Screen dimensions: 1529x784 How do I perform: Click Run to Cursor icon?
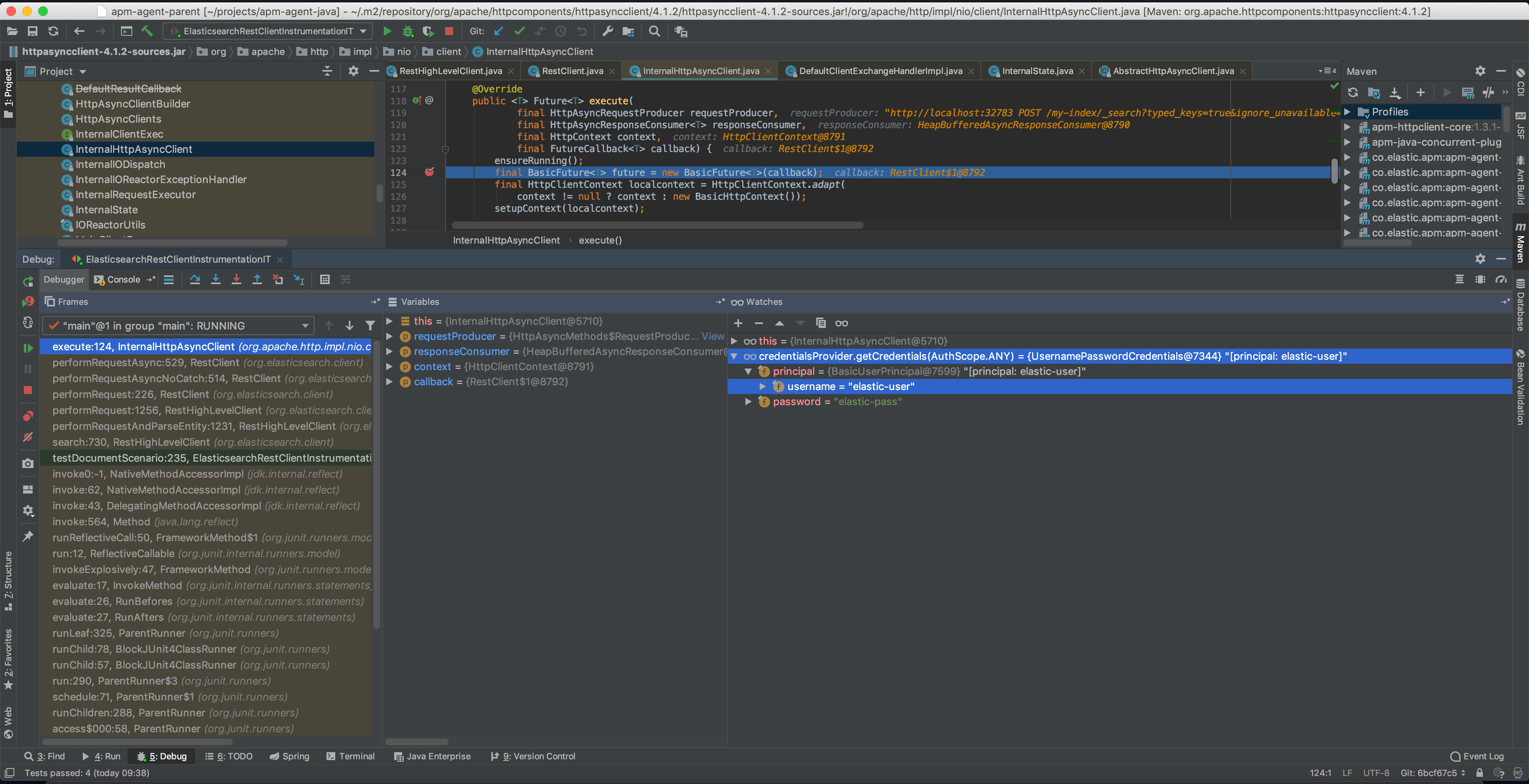coord(299,279)
